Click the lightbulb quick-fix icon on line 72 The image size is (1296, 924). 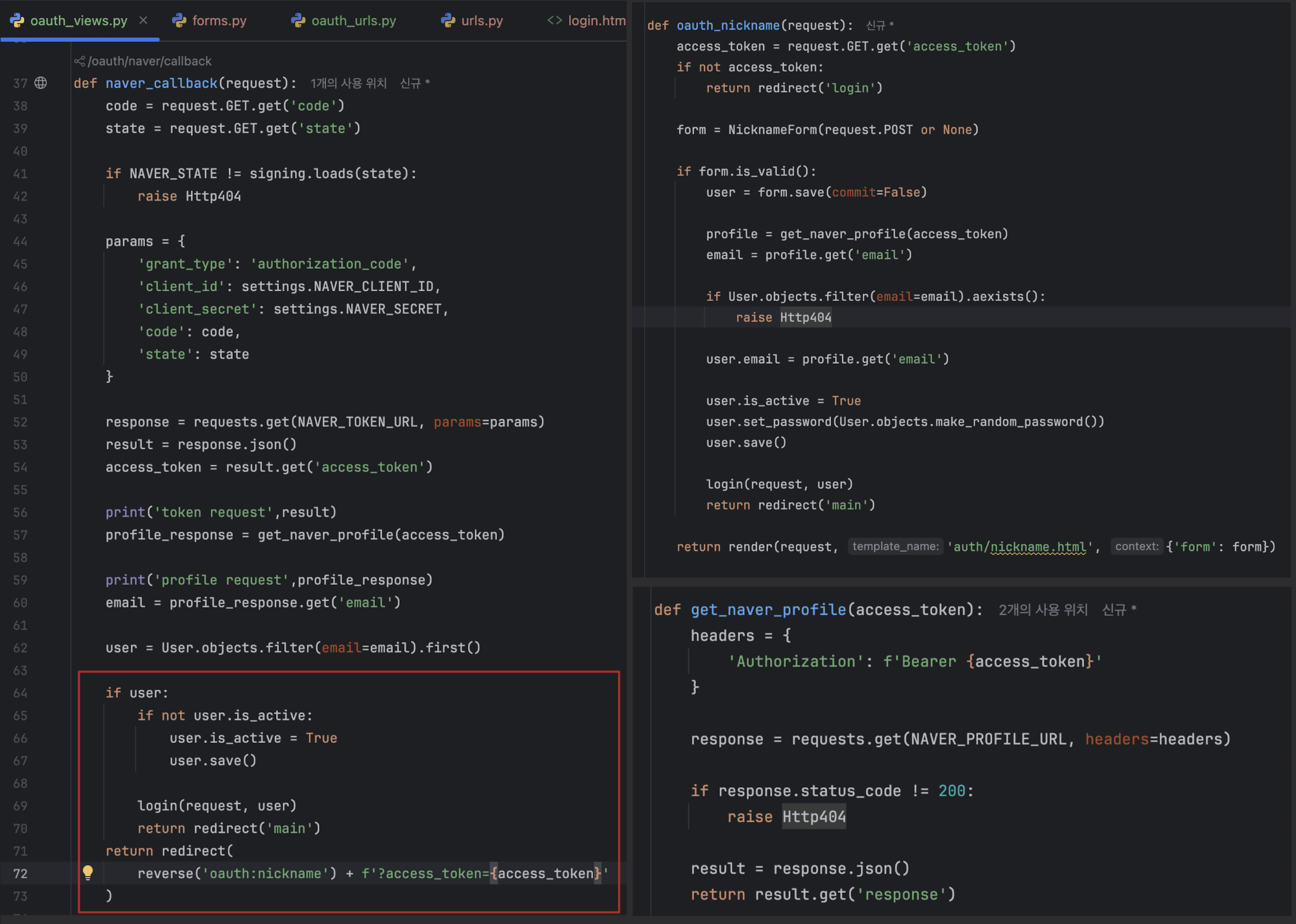tap(88, 872)
